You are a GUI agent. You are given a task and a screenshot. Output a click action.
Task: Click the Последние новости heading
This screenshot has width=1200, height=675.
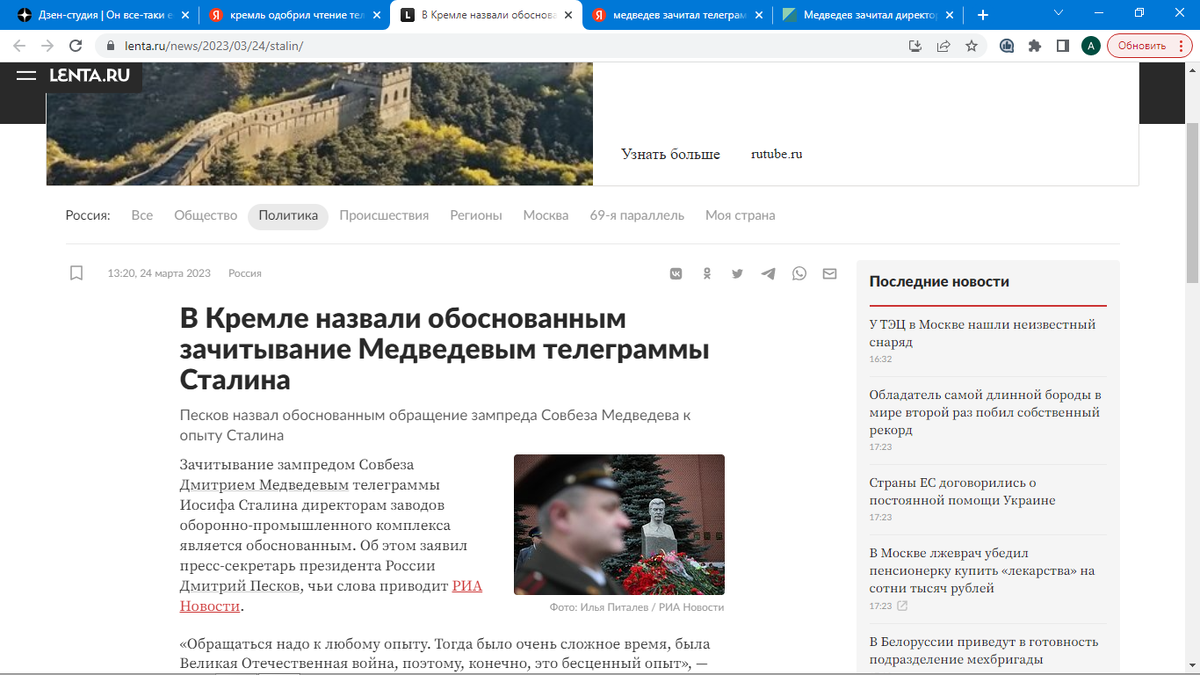(939, 282)
